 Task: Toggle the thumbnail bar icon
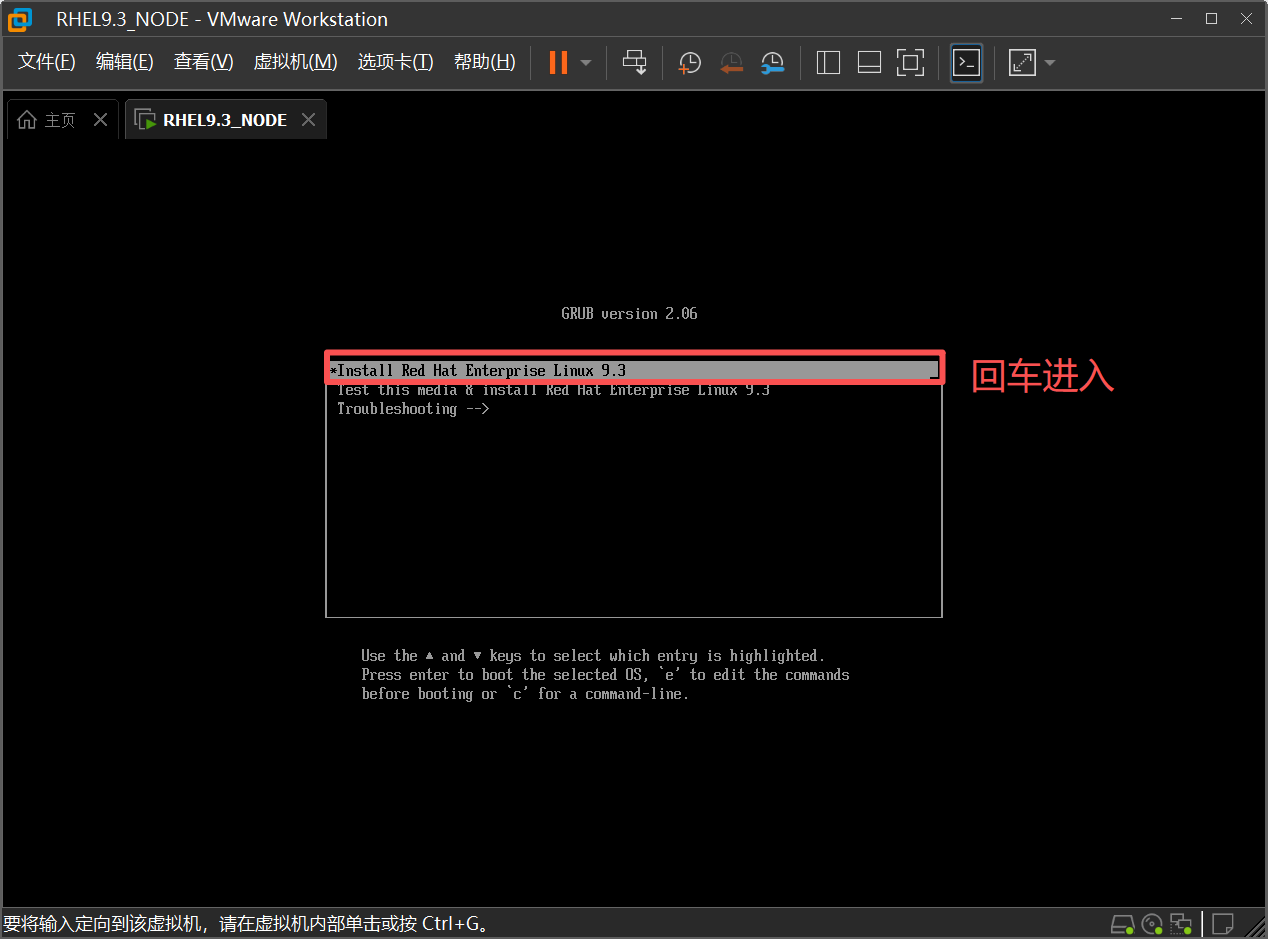coord(869,63)
